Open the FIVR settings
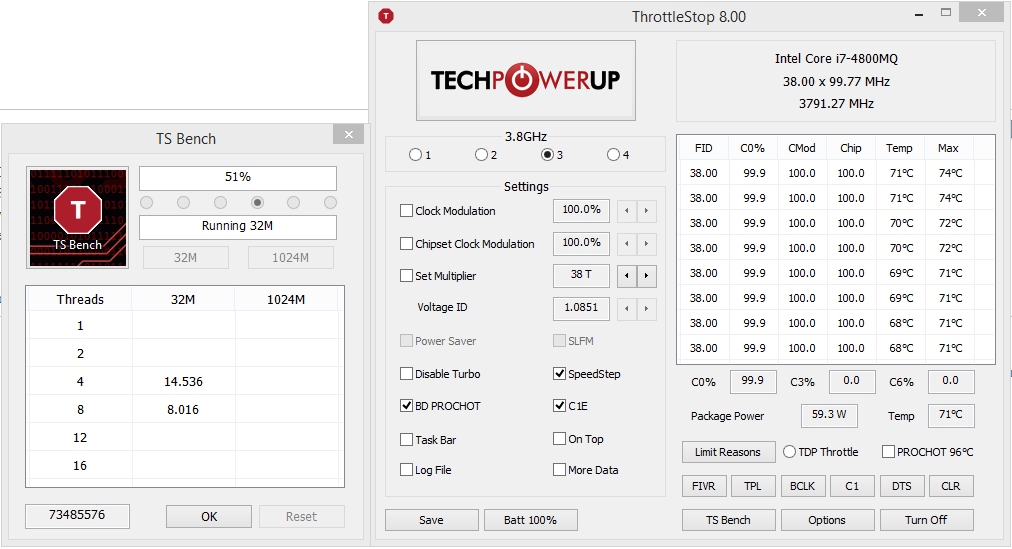The width and height of the screenshot is (1012, 549). pos(703,486)
